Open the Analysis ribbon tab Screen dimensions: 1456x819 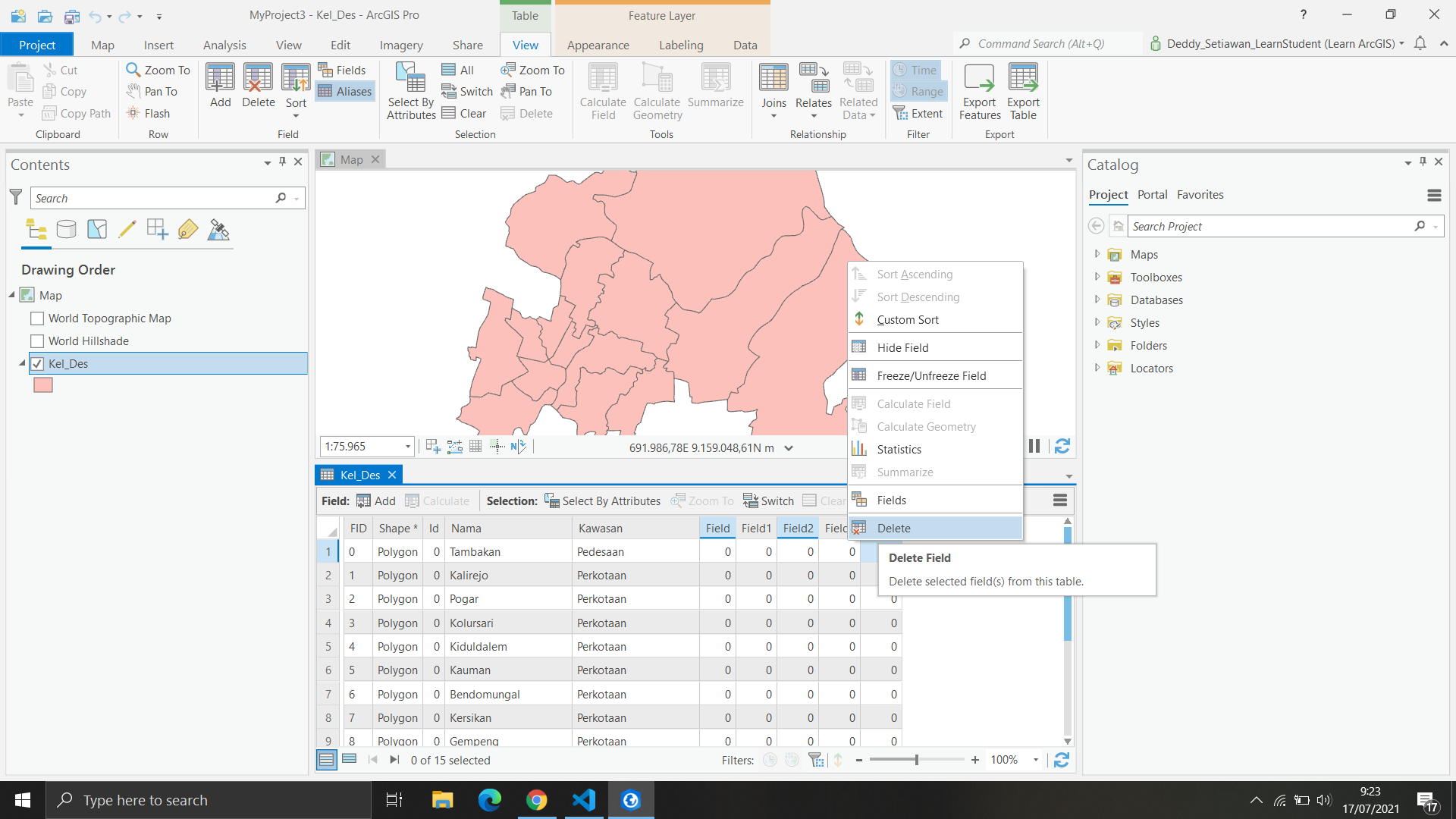point(224,45)
